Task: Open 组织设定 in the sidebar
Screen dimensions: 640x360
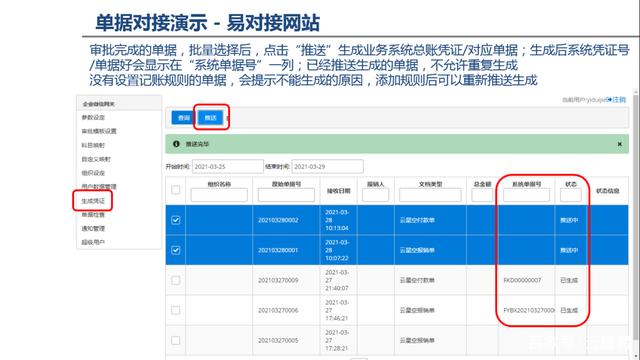Action: point(93,173)
